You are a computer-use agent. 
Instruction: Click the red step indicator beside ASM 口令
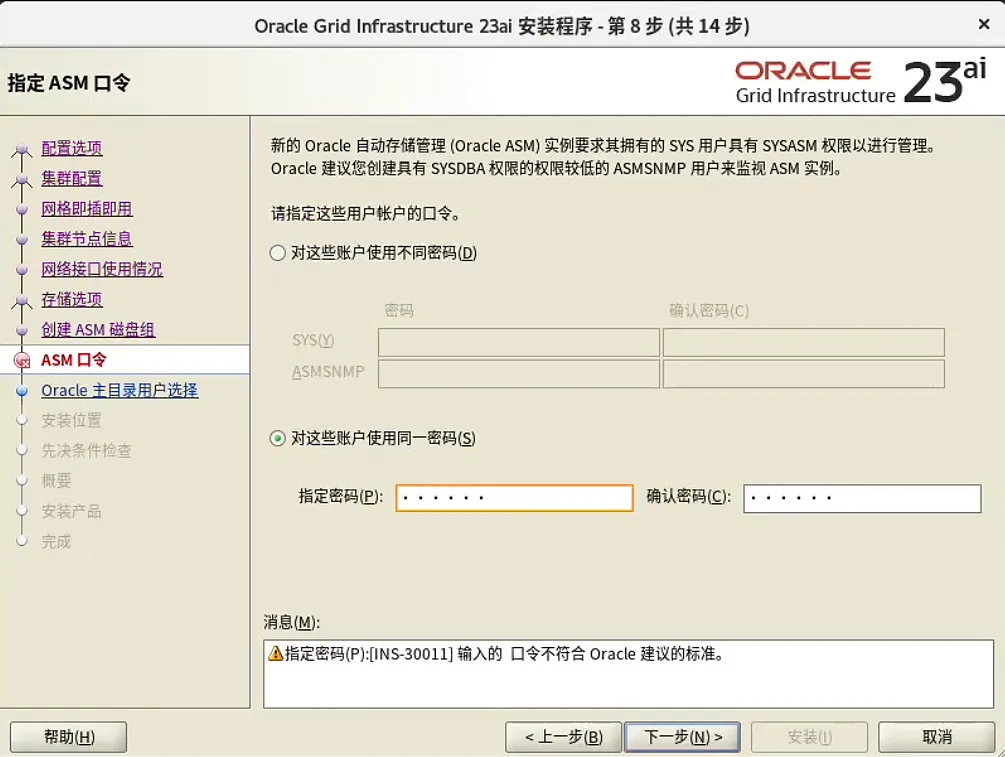point(23,360)
